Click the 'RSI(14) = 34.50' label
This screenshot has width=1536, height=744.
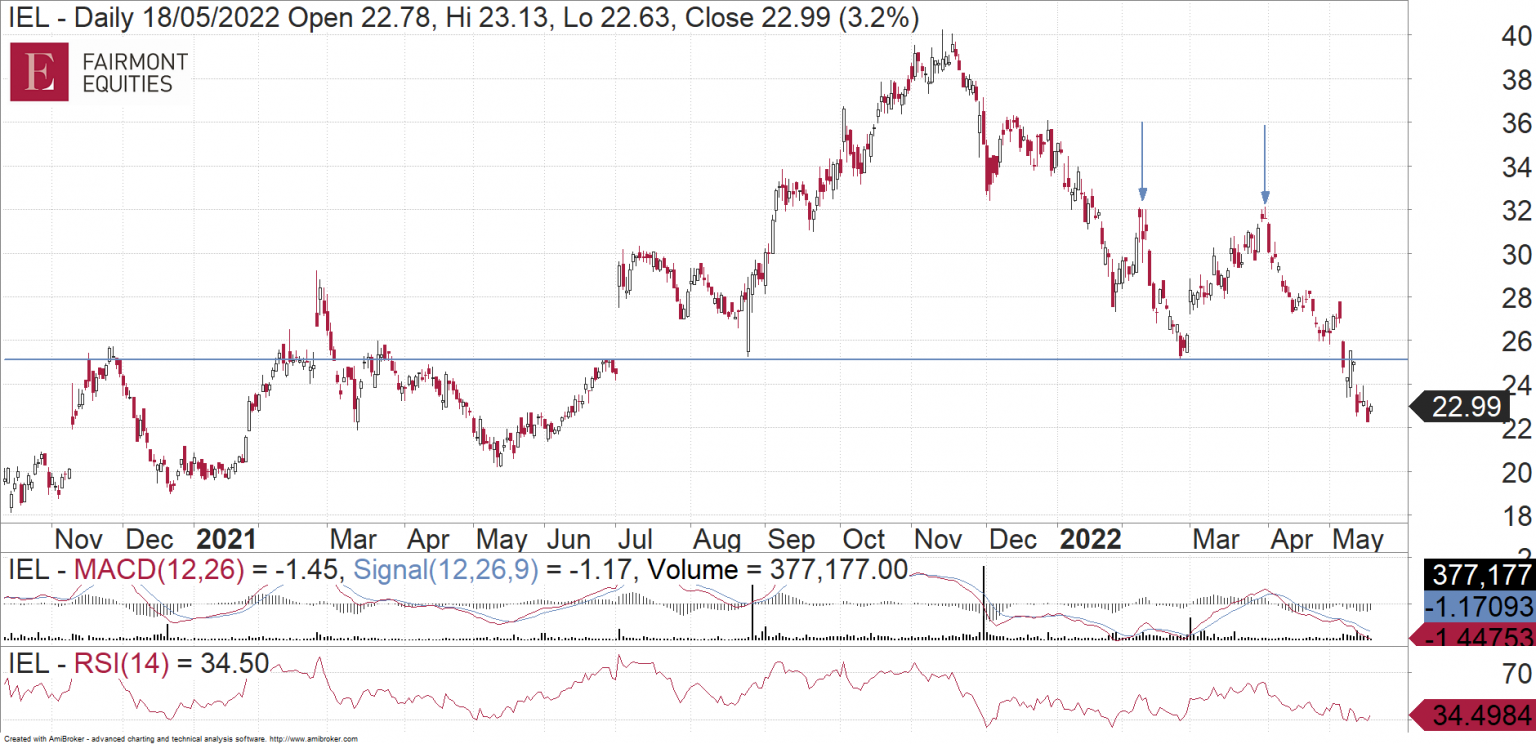137,663
